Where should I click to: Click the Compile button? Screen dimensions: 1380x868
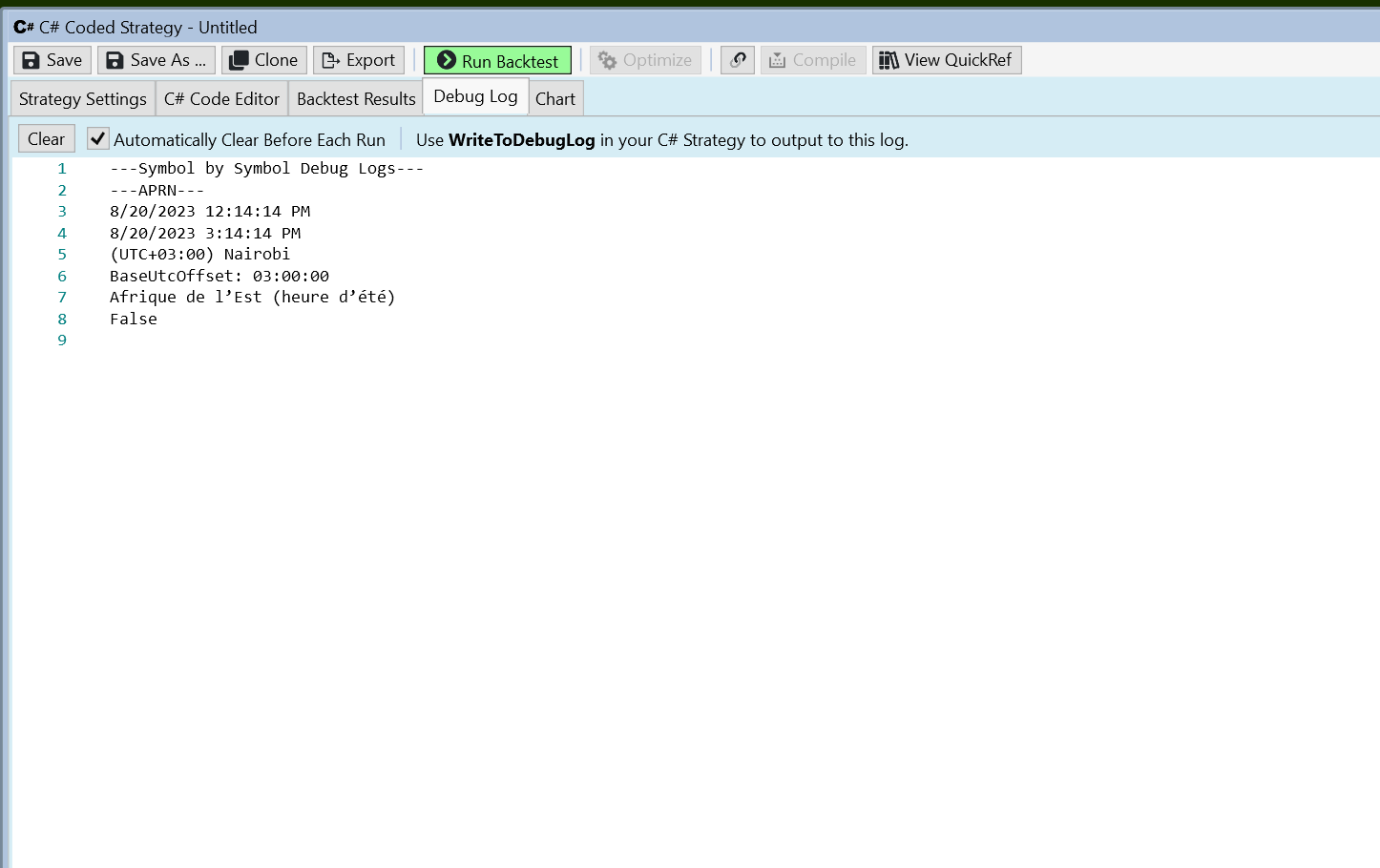point(813,60)
